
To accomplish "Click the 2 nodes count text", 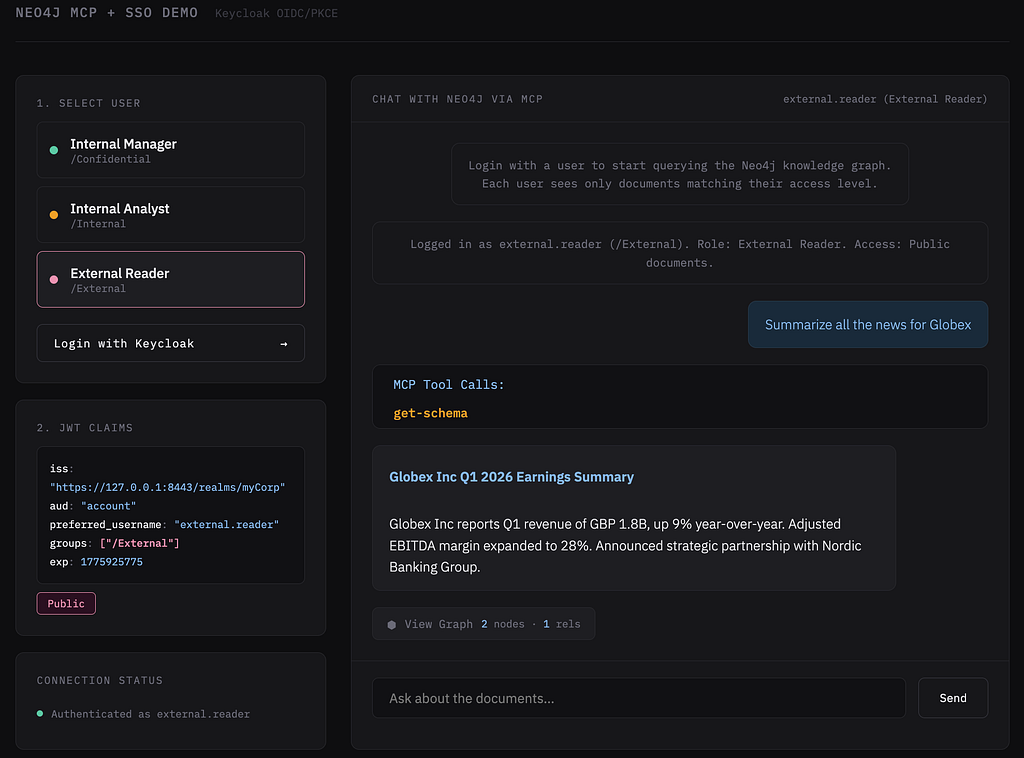I will pos(503,624).
